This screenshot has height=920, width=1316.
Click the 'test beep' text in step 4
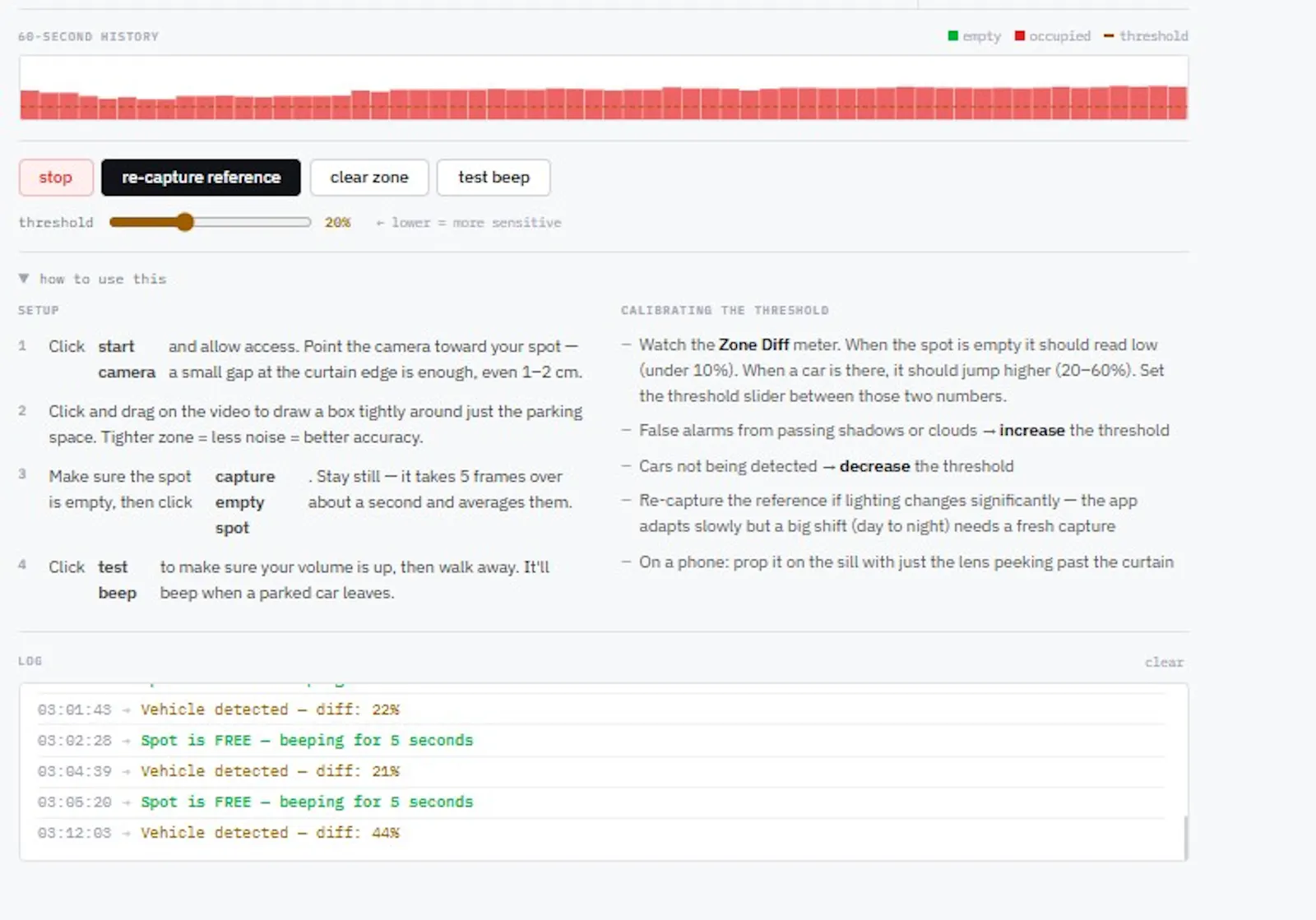pos(117,580)
